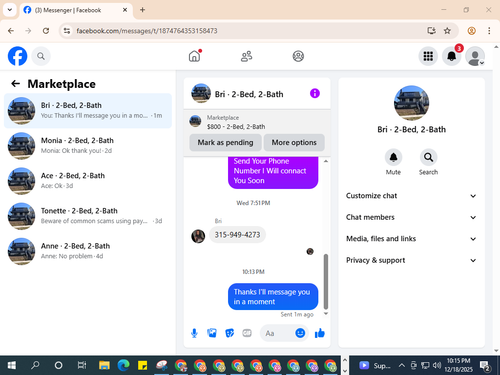Click the chat scroll up arrow

pos(326,161)
